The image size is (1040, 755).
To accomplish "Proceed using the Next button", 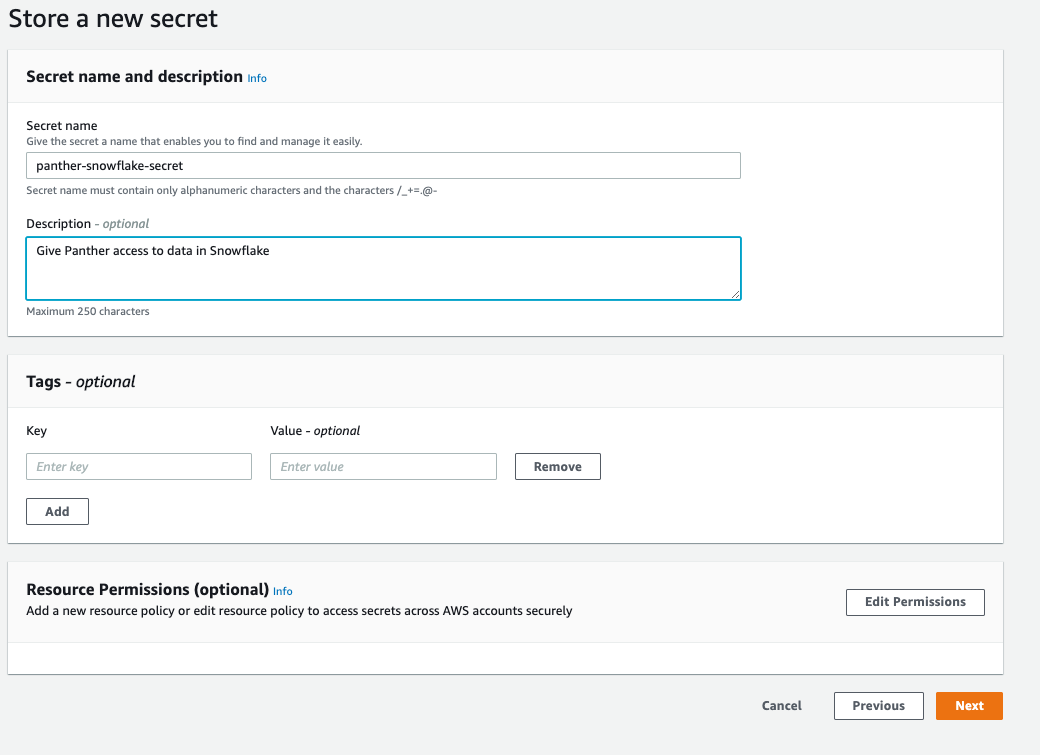I will click(968, 705).
